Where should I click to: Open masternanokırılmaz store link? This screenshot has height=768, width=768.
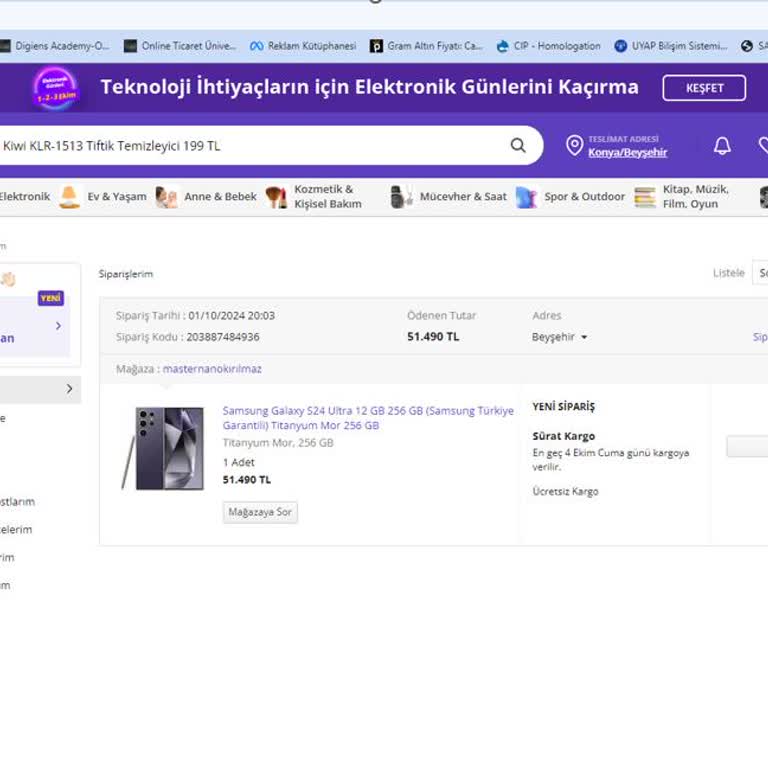[212, 369]
